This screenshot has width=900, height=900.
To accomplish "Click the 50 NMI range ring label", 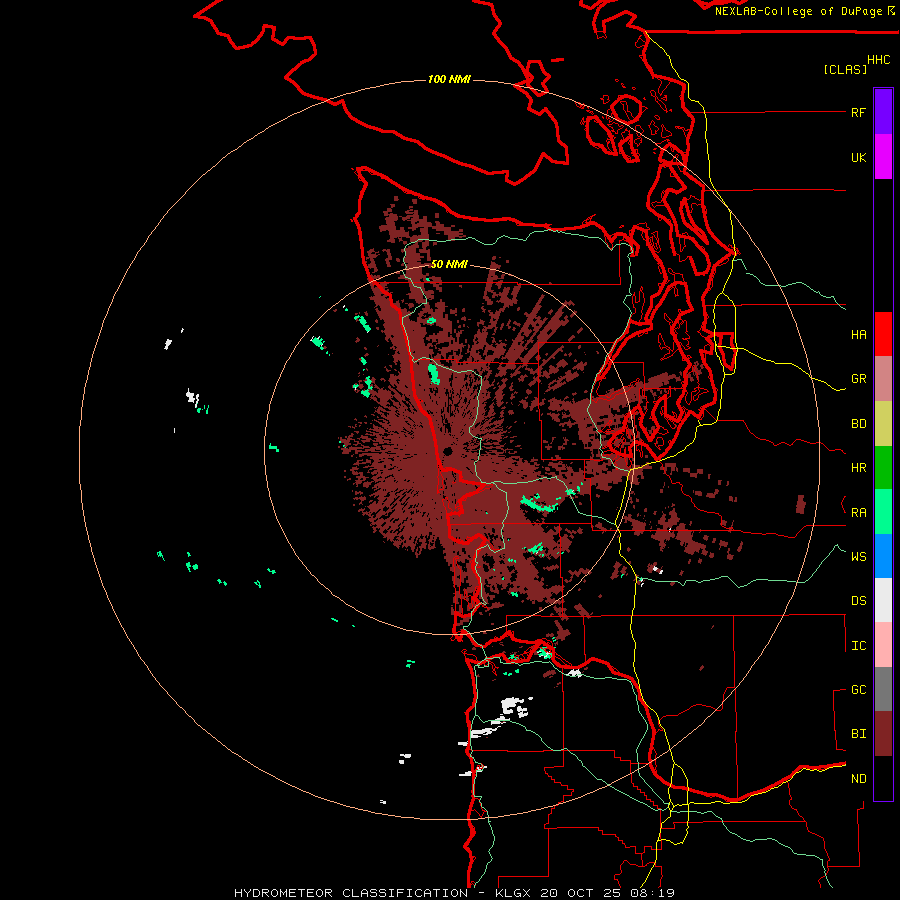I will tap(449, 264).
